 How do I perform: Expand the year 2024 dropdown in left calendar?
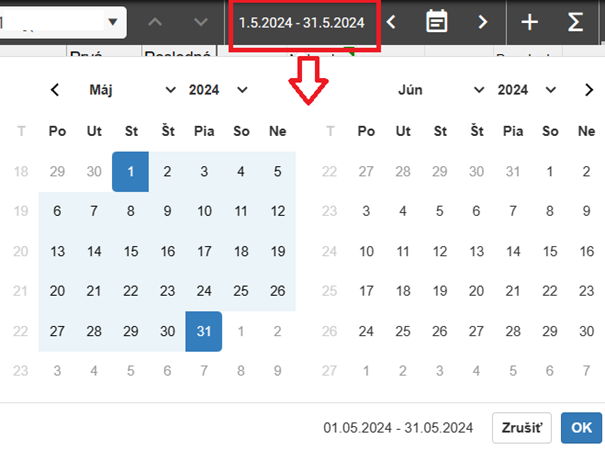[x=218, y=90]
